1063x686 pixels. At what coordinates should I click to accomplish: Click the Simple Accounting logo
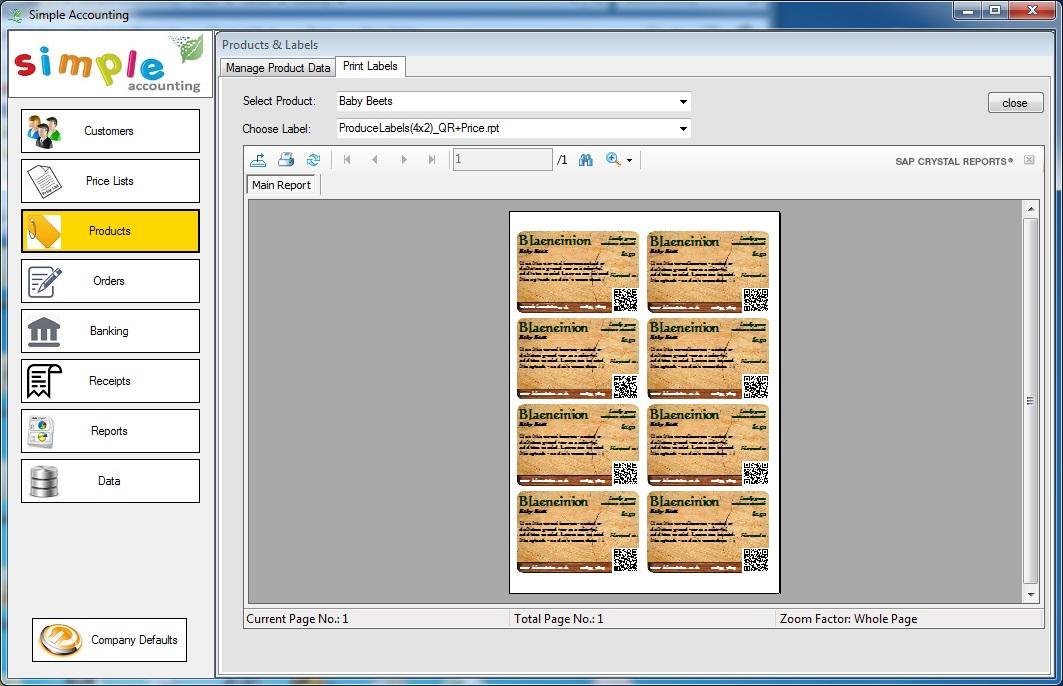click(110, 65)
